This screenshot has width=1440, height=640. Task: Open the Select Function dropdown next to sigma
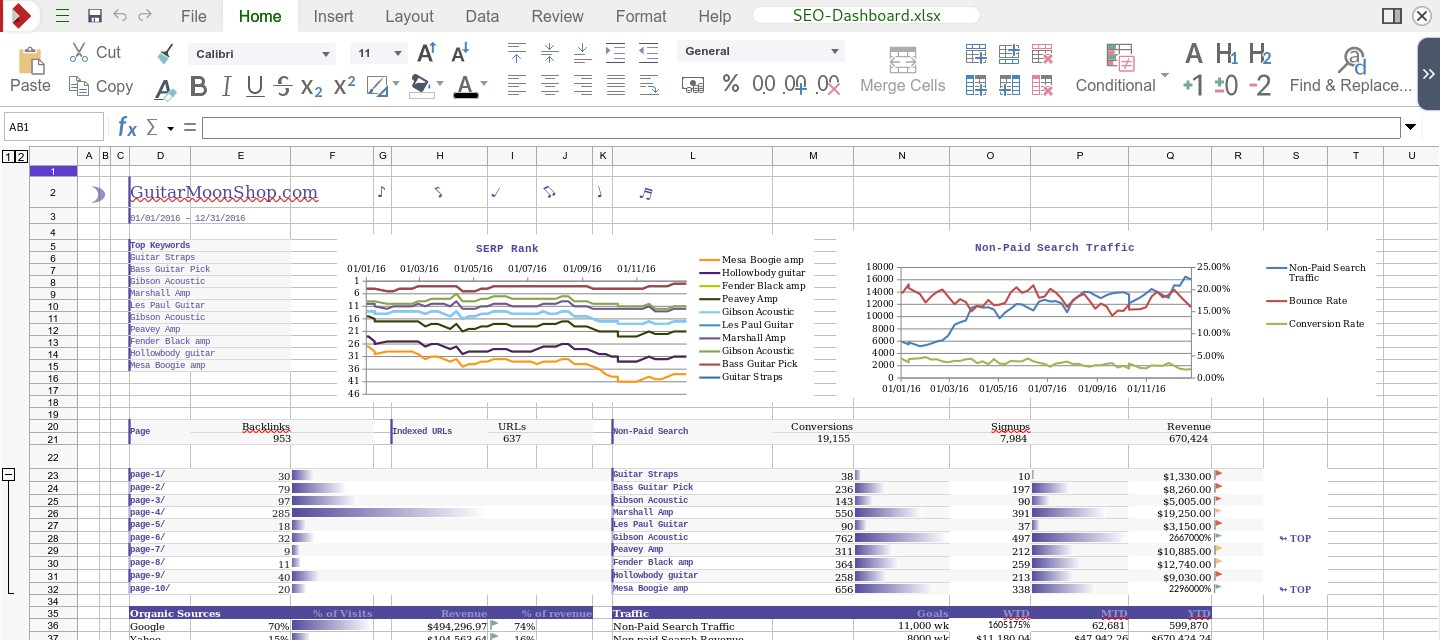click(x=170, y=128)
